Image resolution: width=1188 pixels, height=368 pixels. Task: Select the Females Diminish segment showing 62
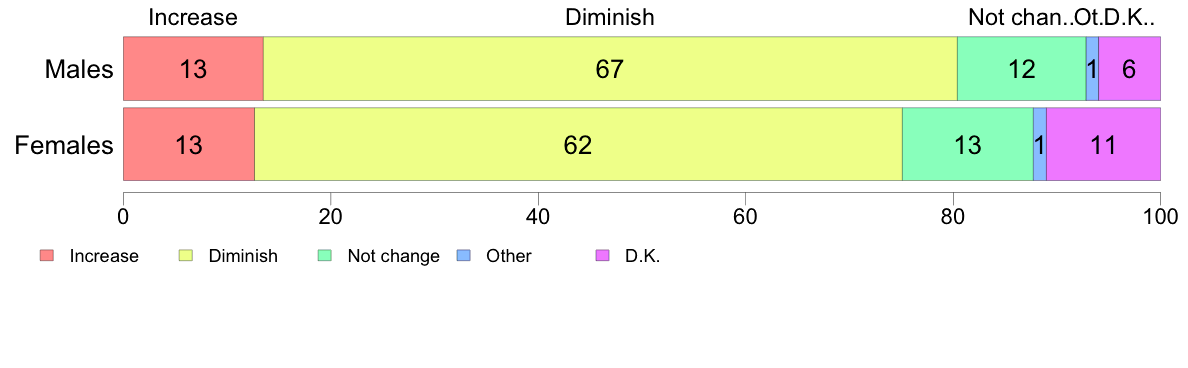[578, 144]
